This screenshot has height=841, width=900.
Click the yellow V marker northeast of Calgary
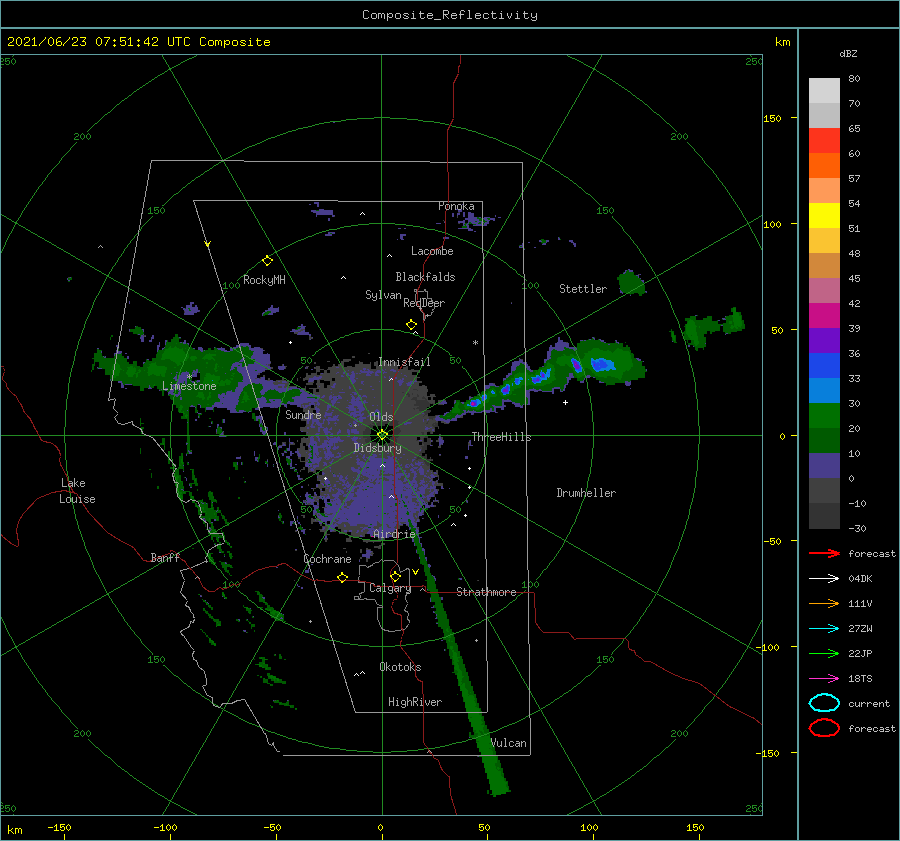click(415, 572)
